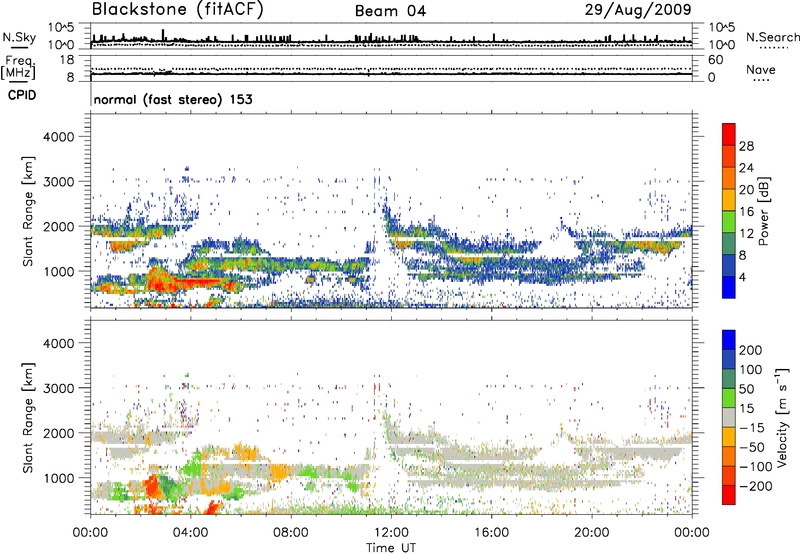Click the 'N.Search' legend label
The image size is (800, 554).
[x=772, y=37]
